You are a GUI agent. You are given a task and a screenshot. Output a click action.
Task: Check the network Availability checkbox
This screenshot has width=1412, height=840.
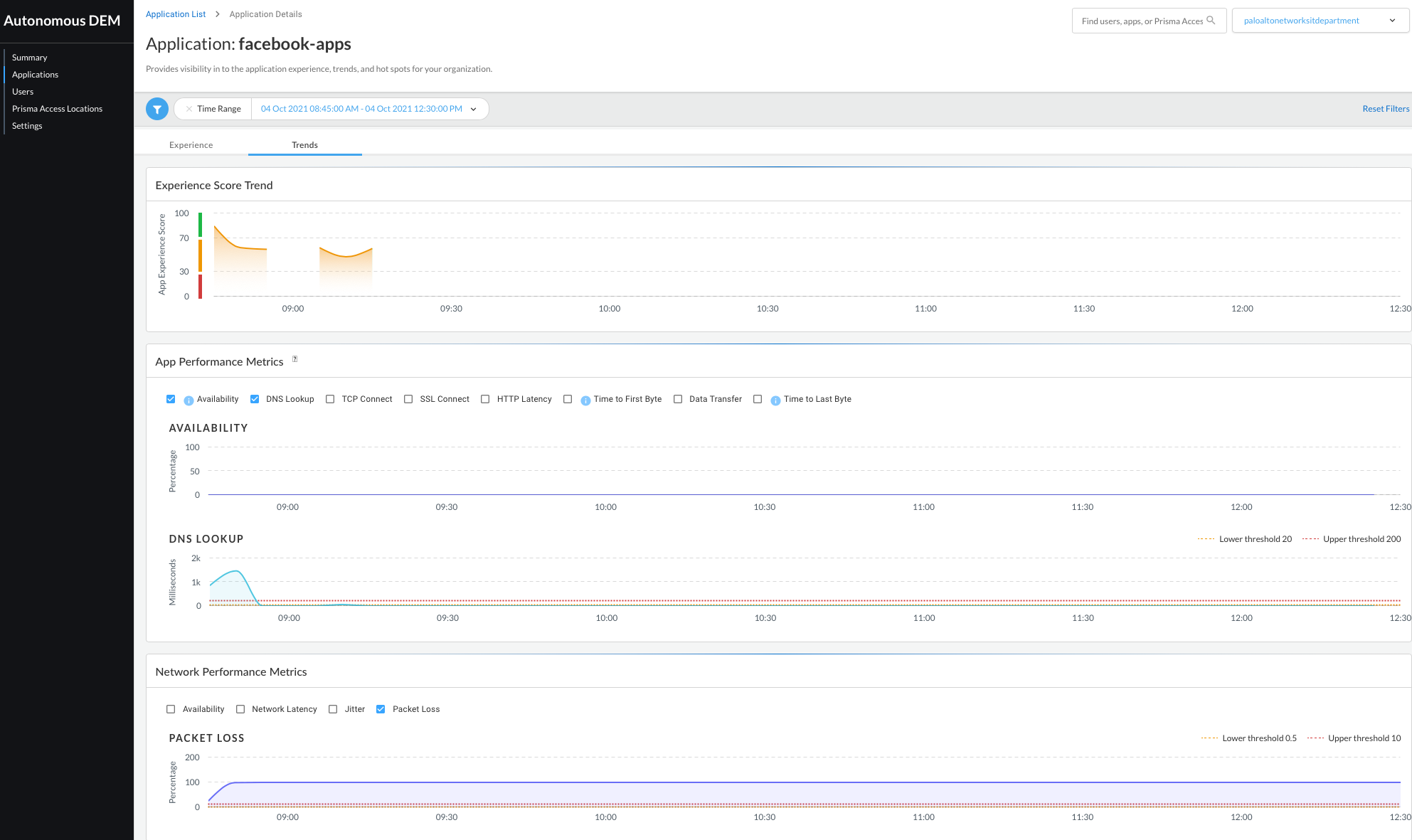171,709
